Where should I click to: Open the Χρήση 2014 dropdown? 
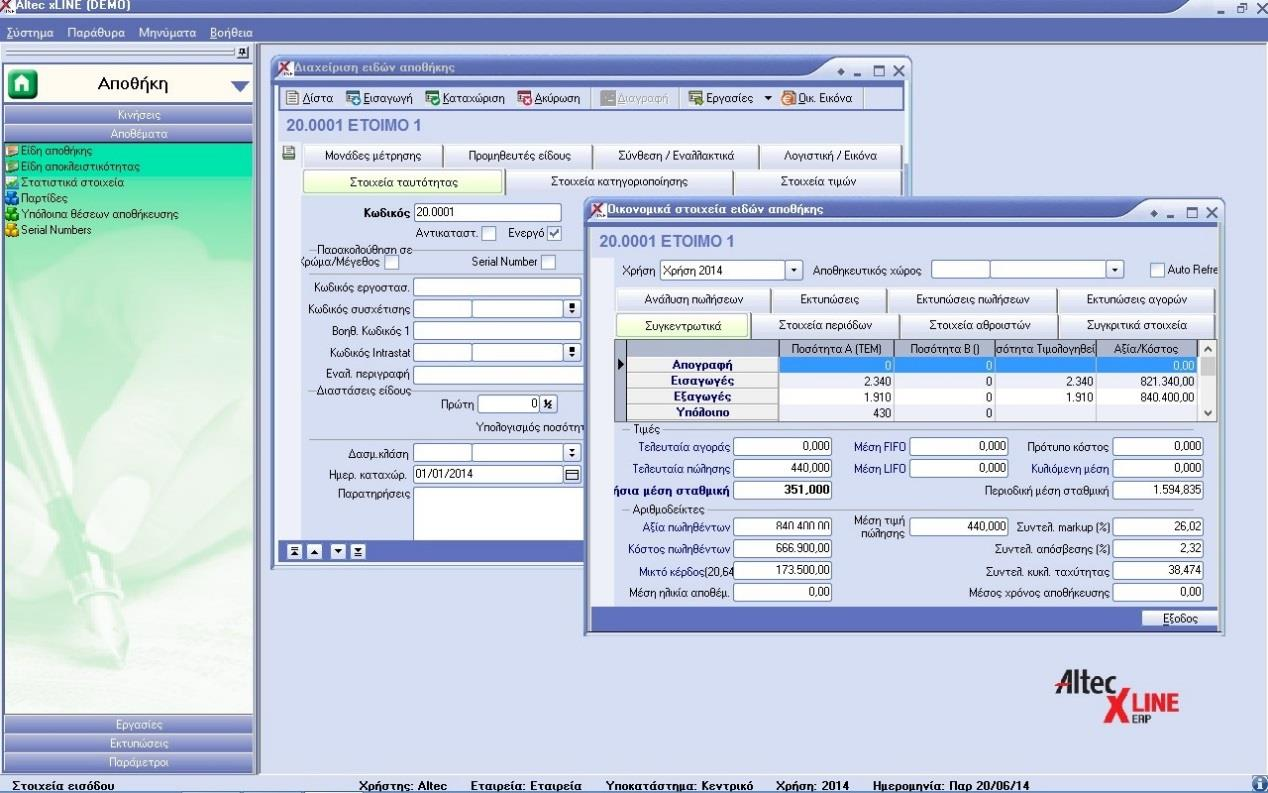click(x=795, y=270)
